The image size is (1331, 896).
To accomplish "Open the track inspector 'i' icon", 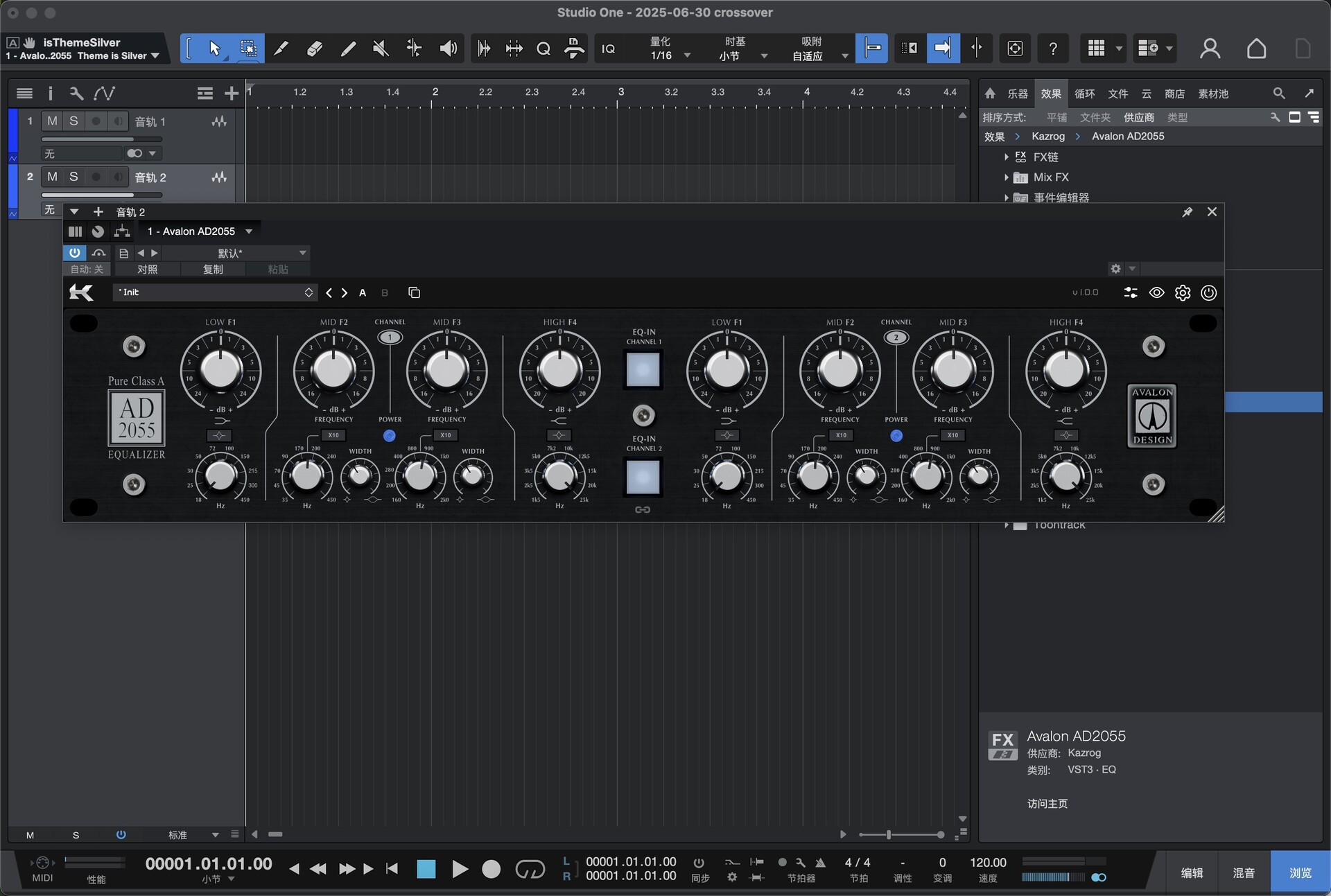I will [50, 94].
